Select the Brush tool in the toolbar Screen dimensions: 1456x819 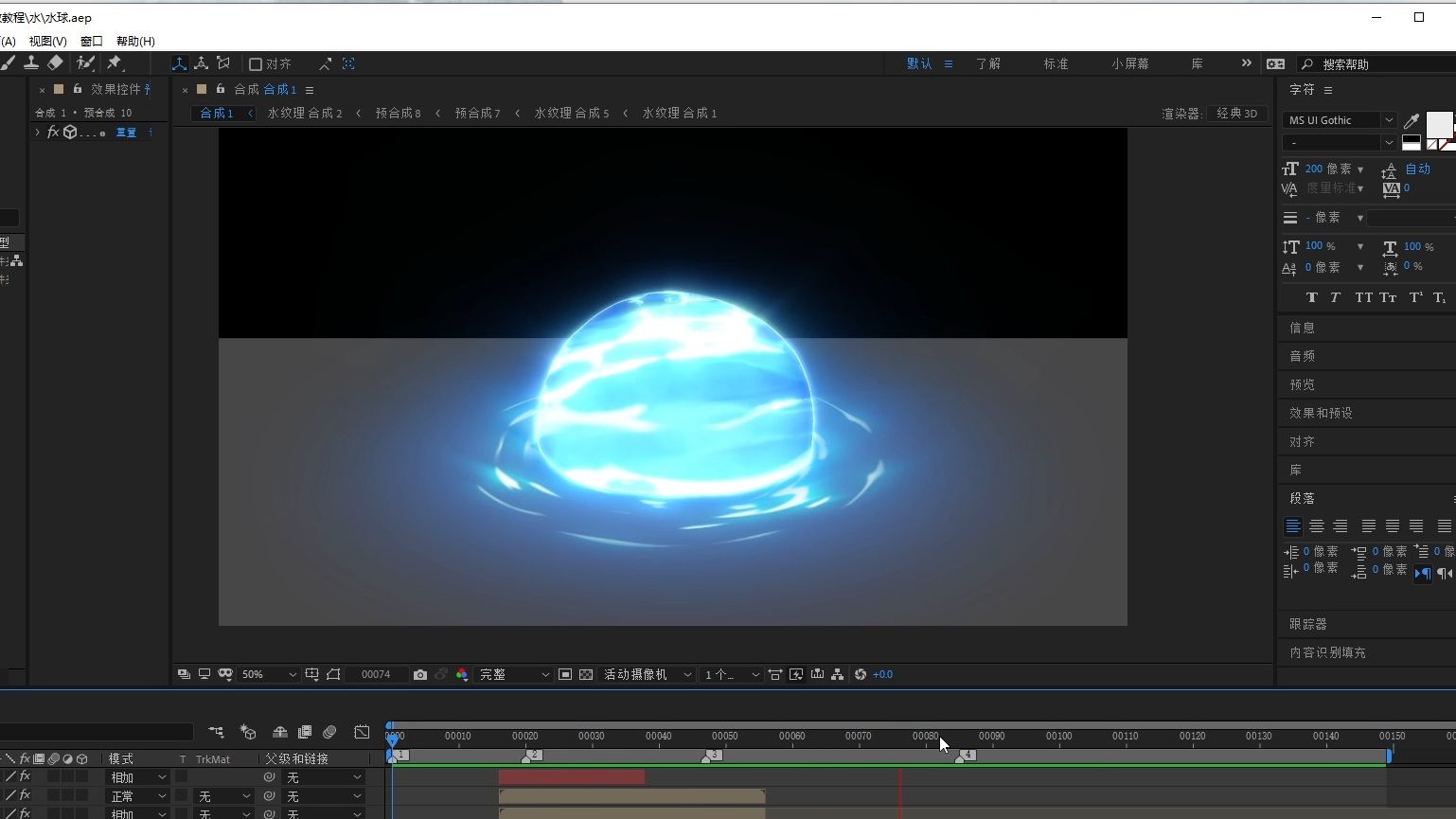tap(9, 62)
